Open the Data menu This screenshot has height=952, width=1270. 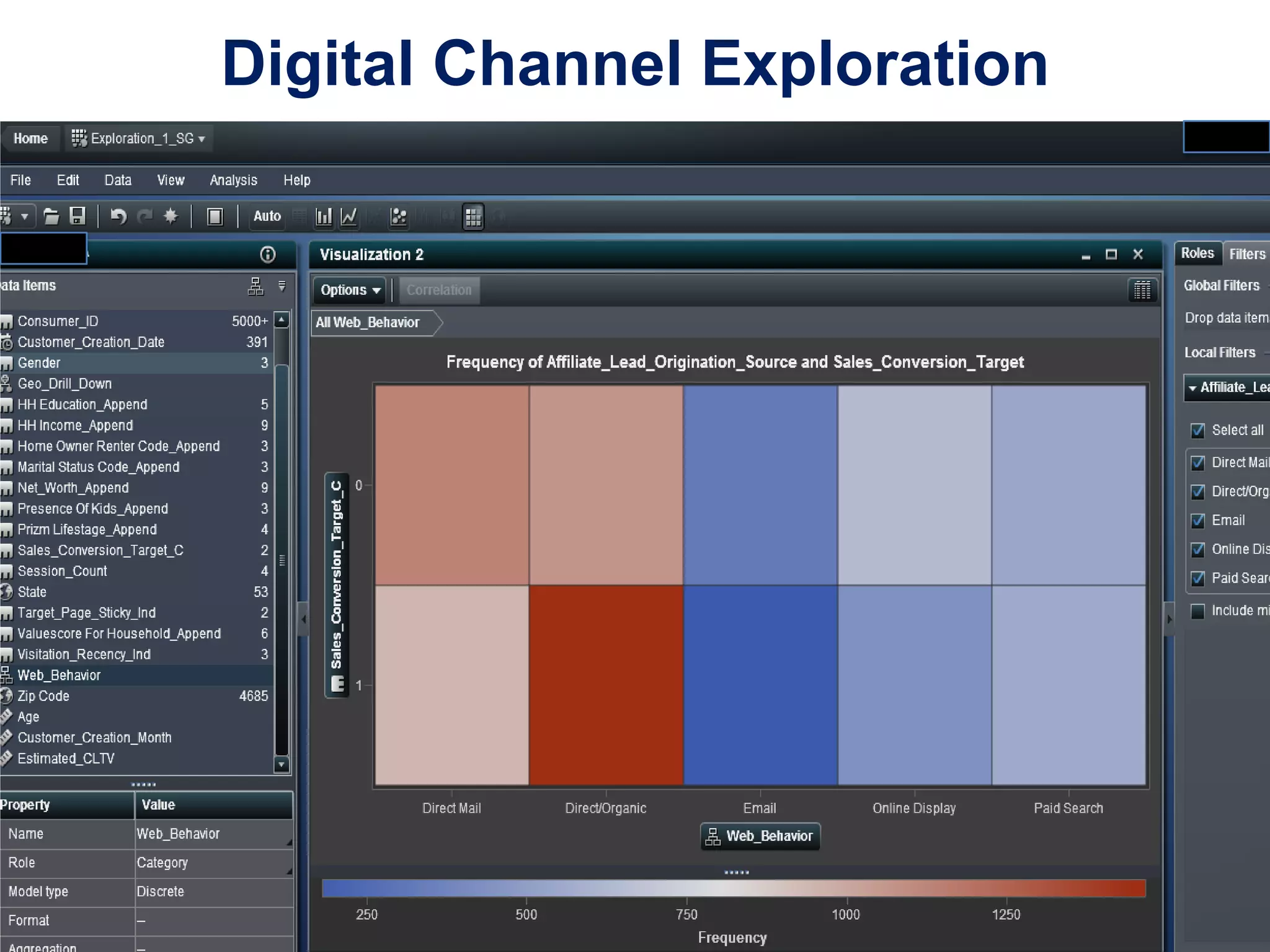pyautogui.click(x=118, y=180)
